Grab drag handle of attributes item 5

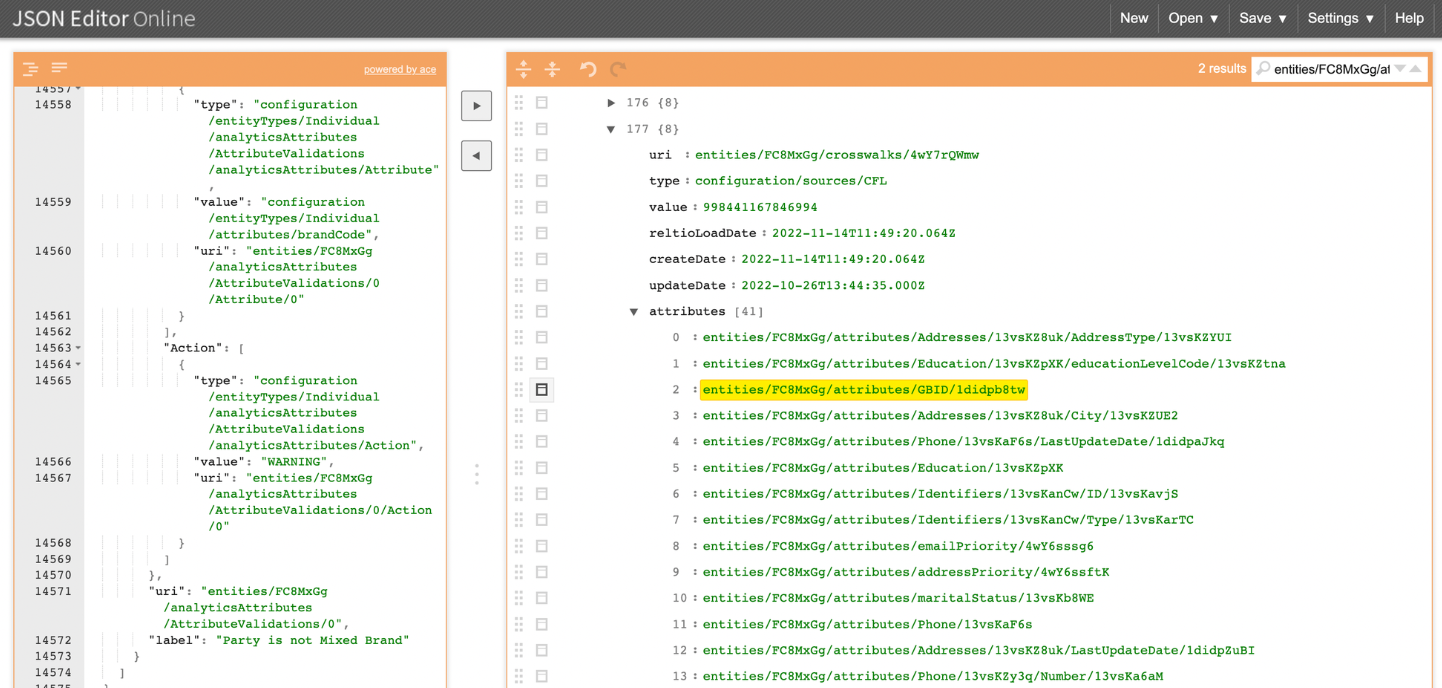[x=519, y=468]
